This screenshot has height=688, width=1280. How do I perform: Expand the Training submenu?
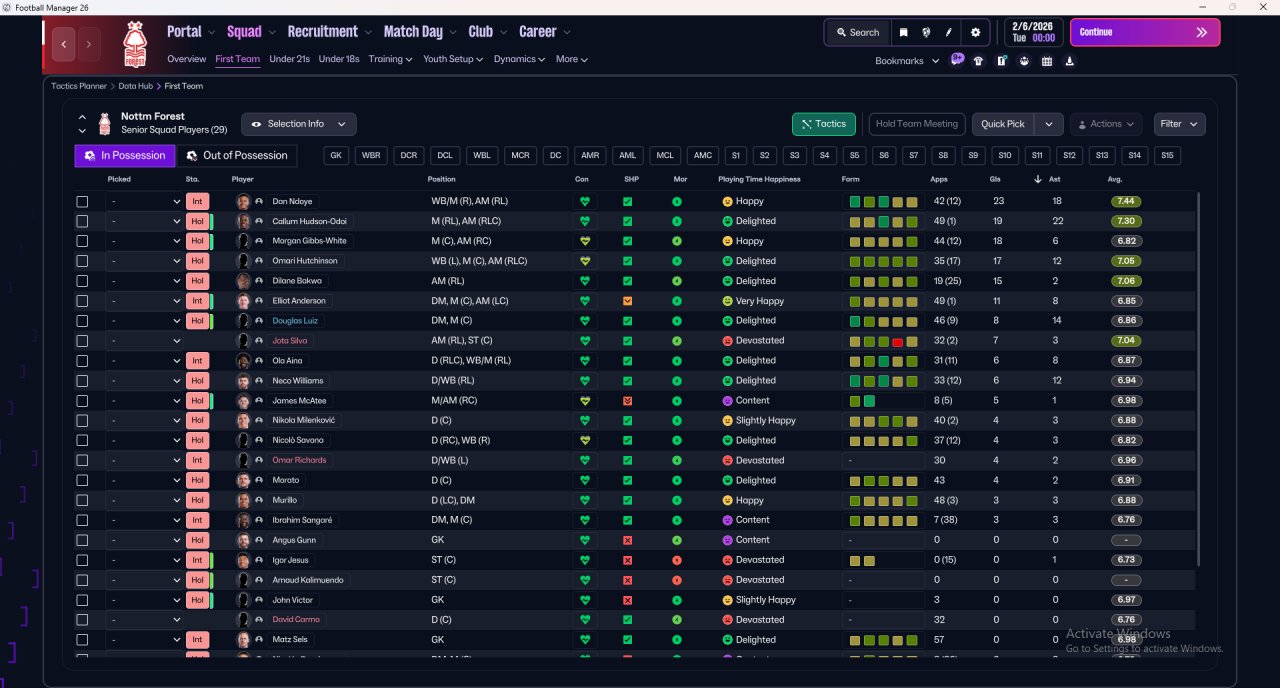390,59
